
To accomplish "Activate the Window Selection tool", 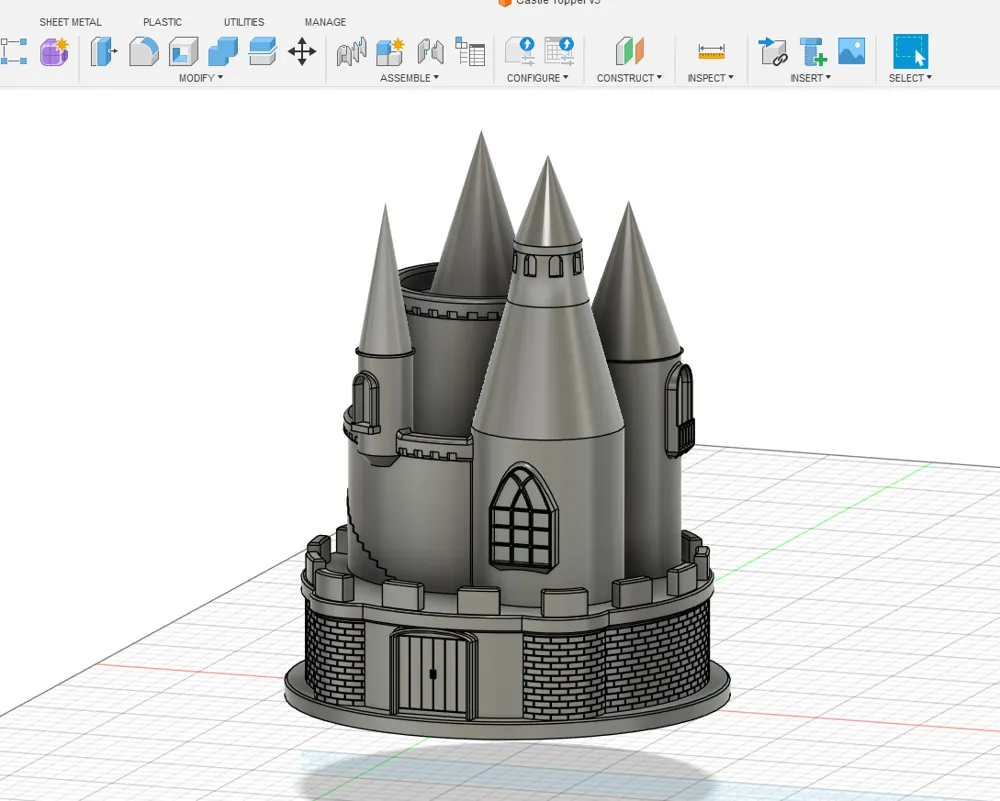I will [x=911, y=52].
